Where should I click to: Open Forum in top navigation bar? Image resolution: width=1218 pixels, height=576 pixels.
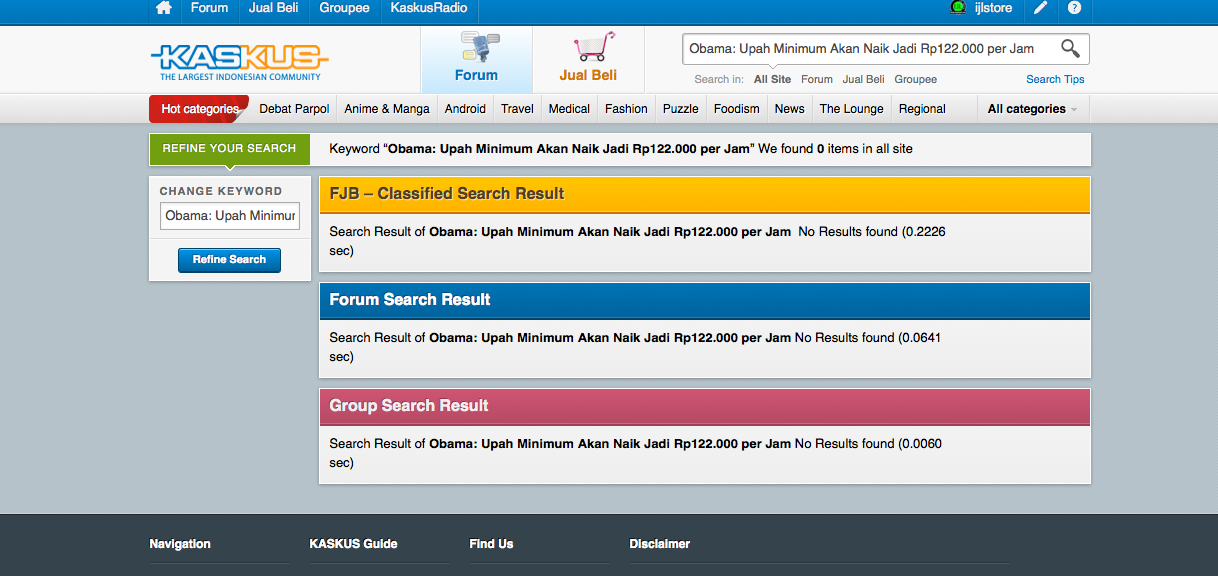tap(209, 8)
